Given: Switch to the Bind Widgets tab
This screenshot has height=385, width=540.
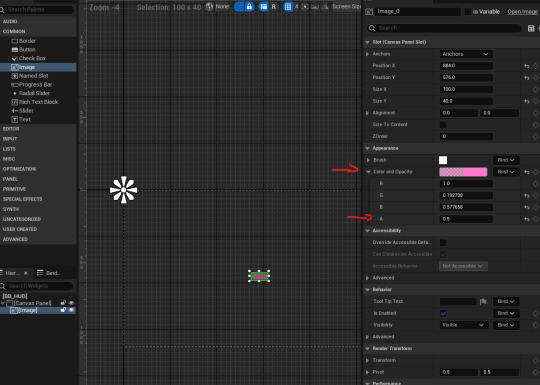Looking at the screenshot, I should point(49,273).
